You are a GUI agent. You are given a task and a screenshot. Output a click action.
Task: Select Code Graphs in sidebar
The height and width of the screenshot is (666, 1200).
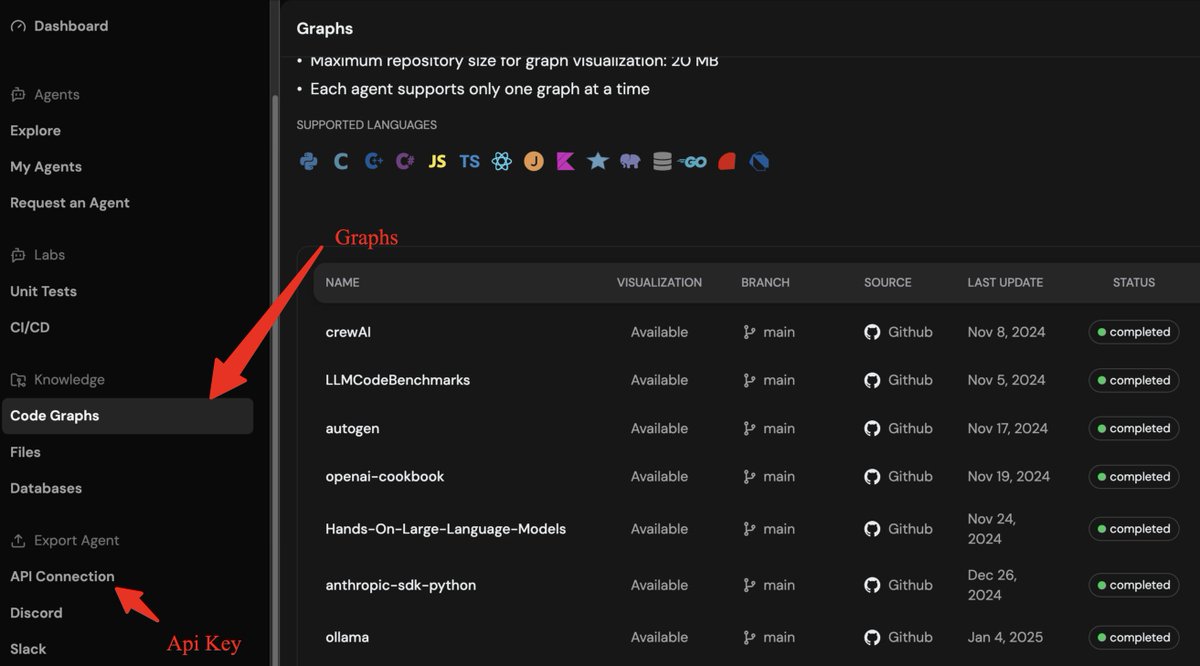[x=128, y=416]
